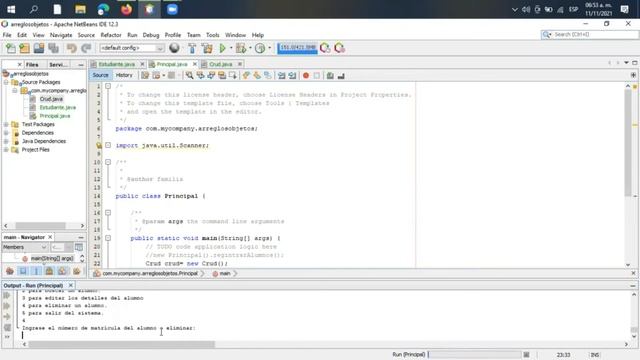Screen dimensions: 640x360
Task: Click the Save All toolbar icon
Action: (x=53, y=48)
